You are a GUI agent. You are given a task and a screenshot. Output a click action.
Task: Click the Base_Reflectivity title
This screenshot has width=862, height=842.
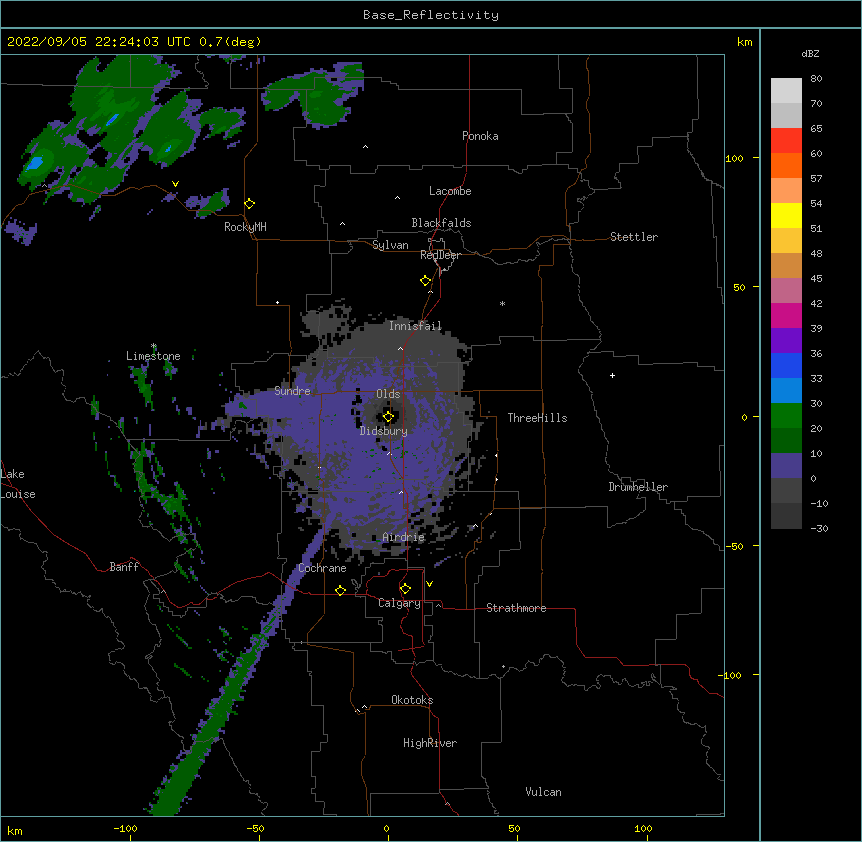tap(431, 15)
